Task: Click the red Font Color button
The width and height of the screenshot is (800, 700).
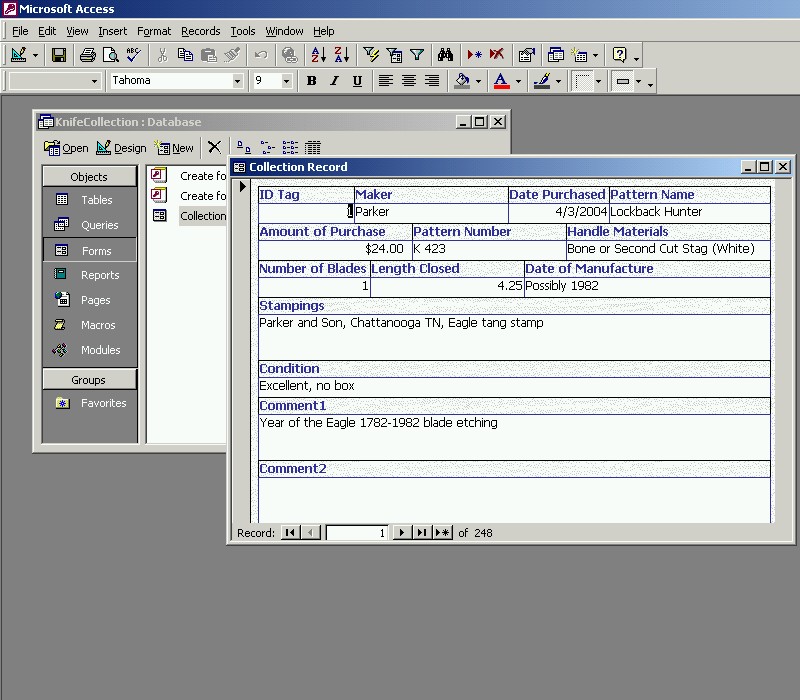Action: point(502,81)
